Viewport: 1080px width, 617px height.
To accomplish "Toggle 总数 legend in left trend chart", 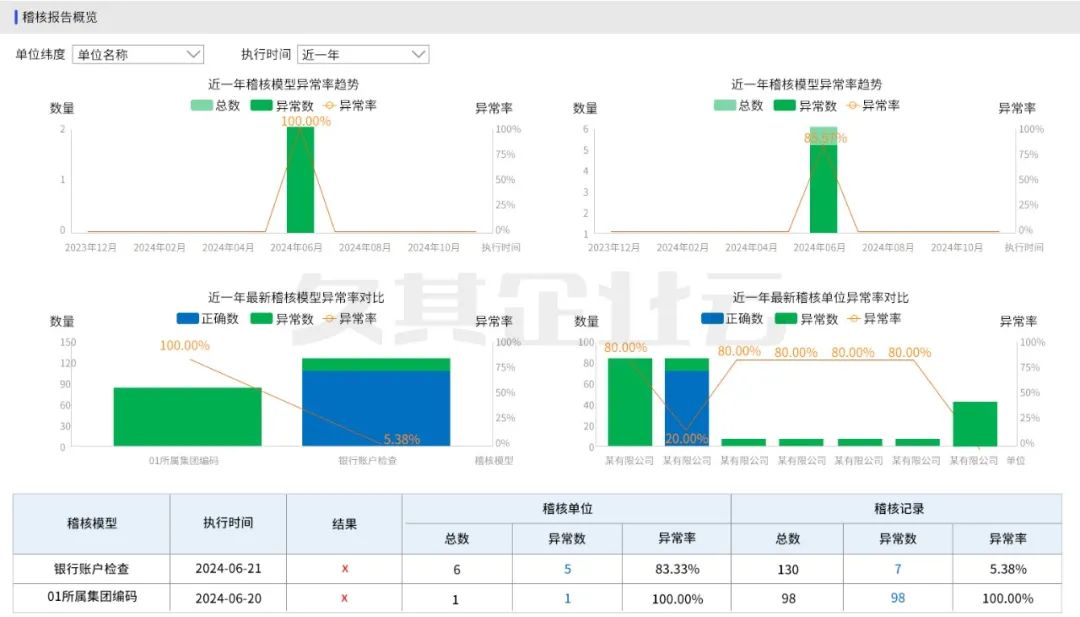I will (x=216, y=105).
